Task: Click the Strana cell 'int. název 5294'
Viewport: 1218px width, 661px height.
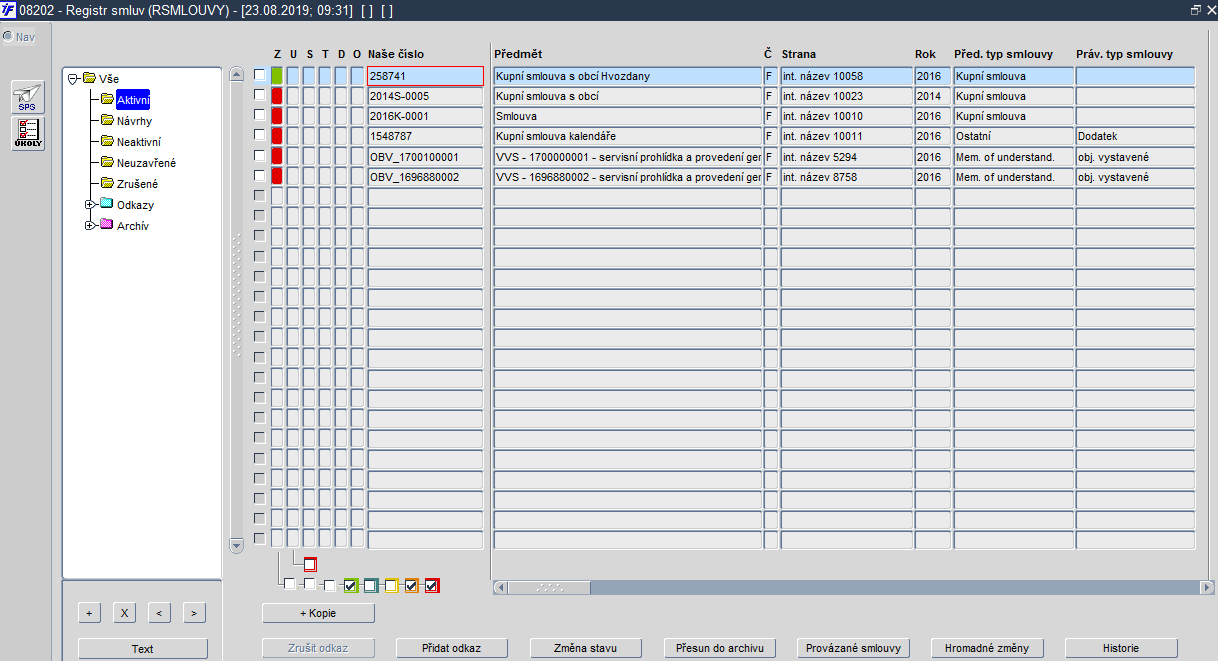Action: coord(846,156)
